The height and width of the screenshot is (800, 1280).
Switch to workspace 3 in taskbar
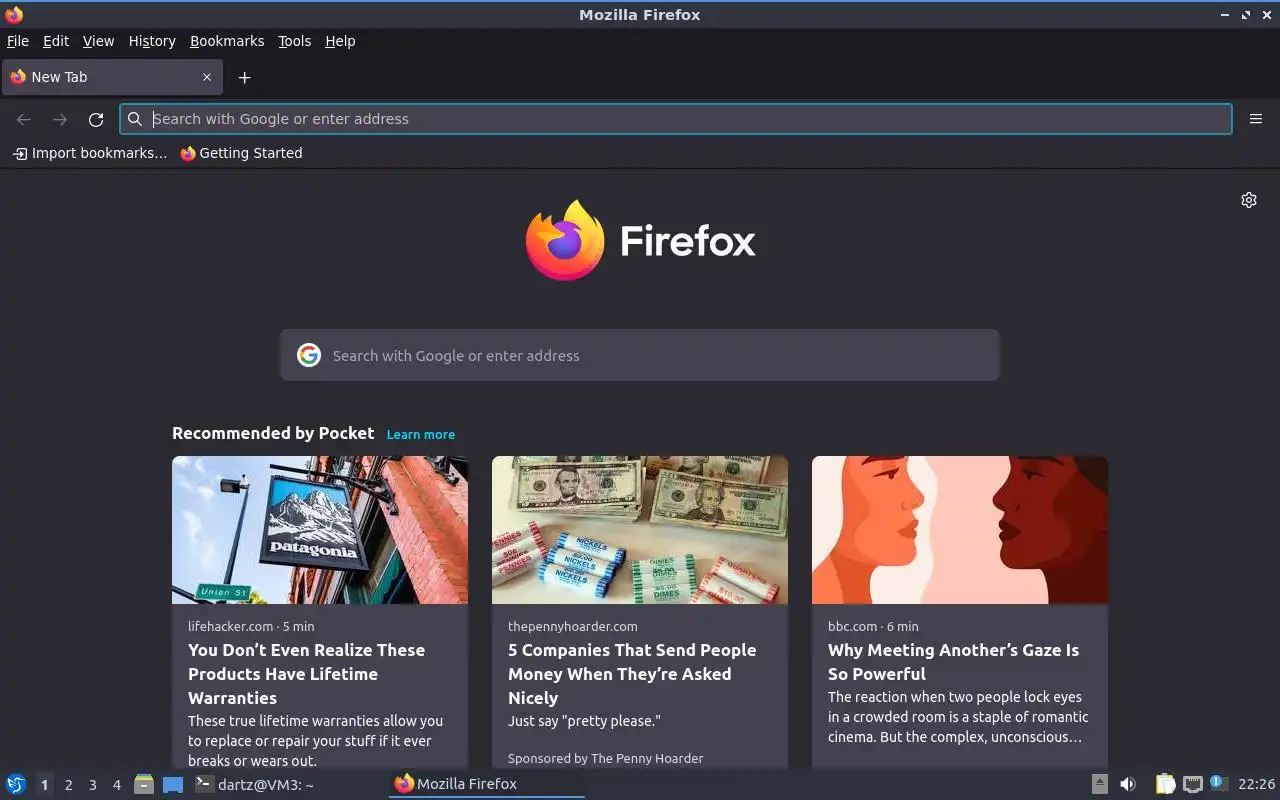click(92, 785)
